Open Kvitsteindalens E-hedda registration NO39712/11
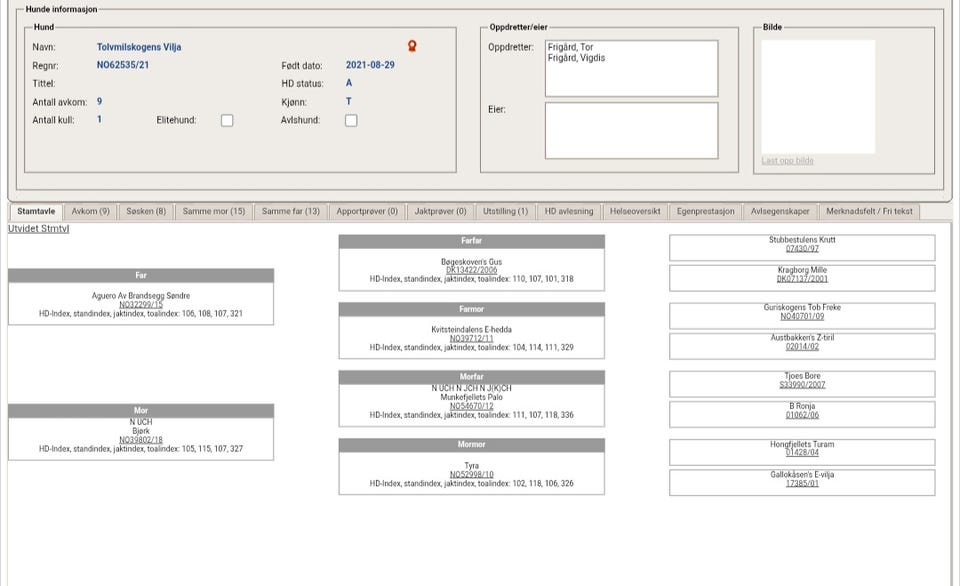The height and width of the screenshot is (586, 960). tap(471, 338)
